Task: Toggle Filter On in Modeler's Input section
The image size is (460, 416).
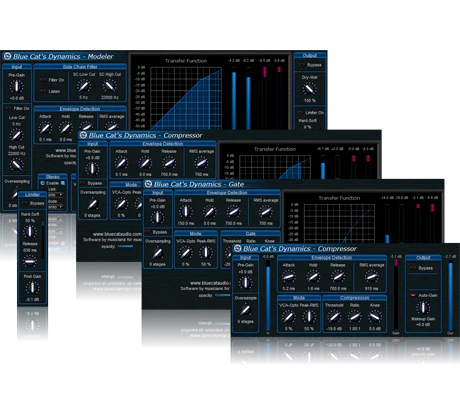Action: [x=8, y=108]
